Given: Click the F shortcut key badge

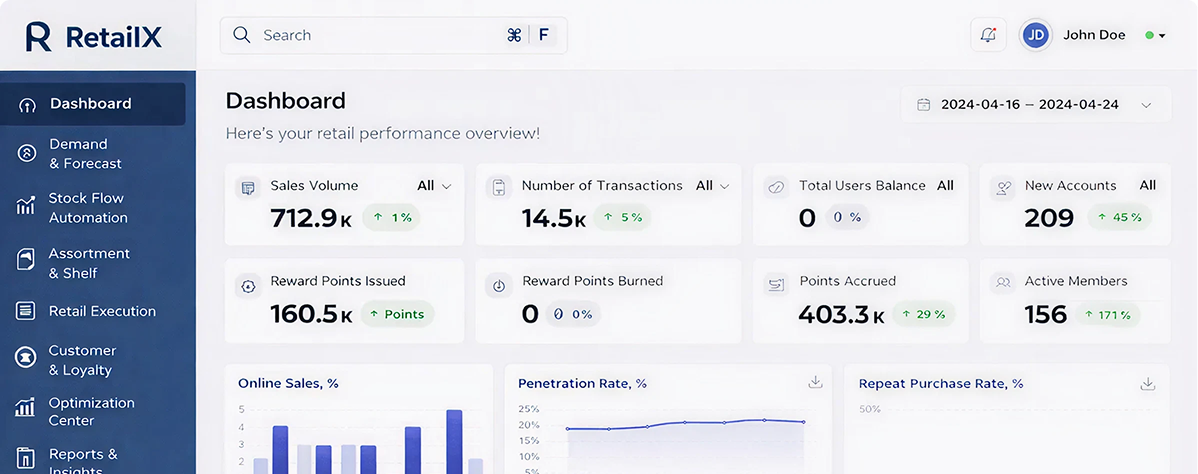Looking at the screenshot, I should click(x=543, y=35).
